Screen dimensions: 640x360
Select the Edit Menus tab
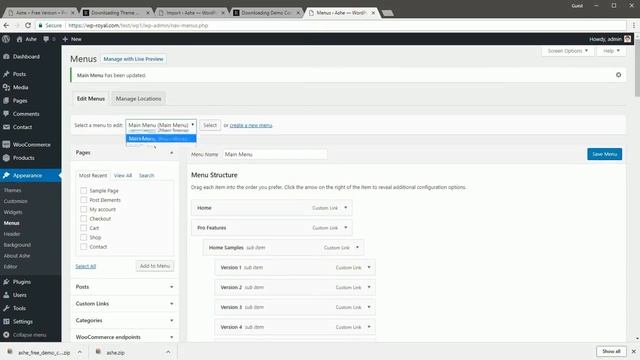coord(91,99)
